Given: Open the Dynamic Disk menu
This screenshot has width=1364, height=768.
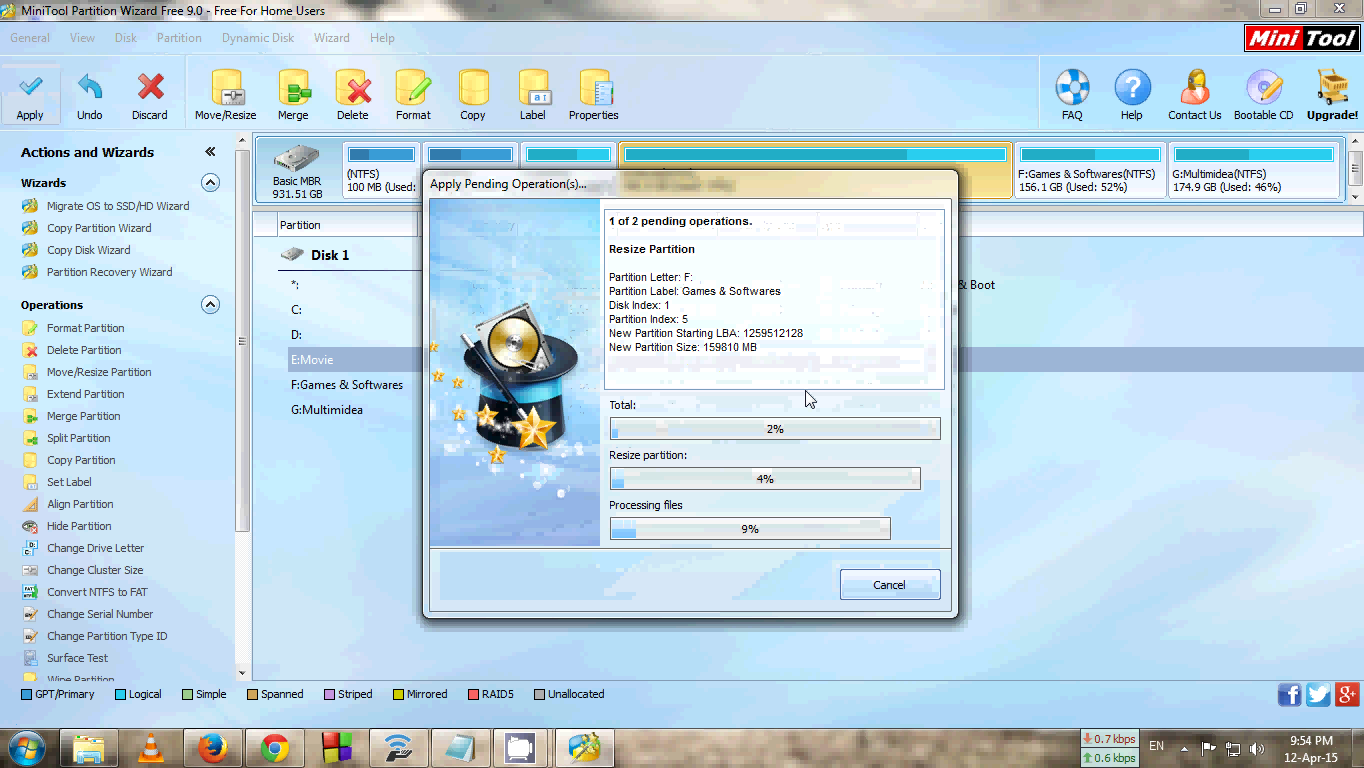Looking at the screenshot, I should (258, 38).
